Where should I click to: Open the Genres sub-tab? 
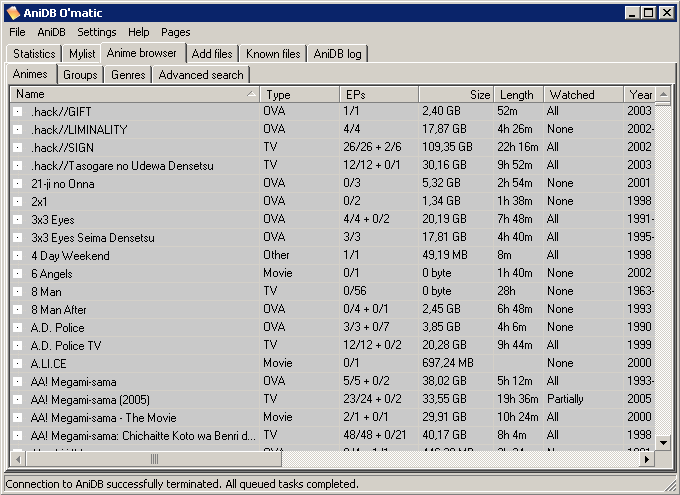click(x=128, y=75)
